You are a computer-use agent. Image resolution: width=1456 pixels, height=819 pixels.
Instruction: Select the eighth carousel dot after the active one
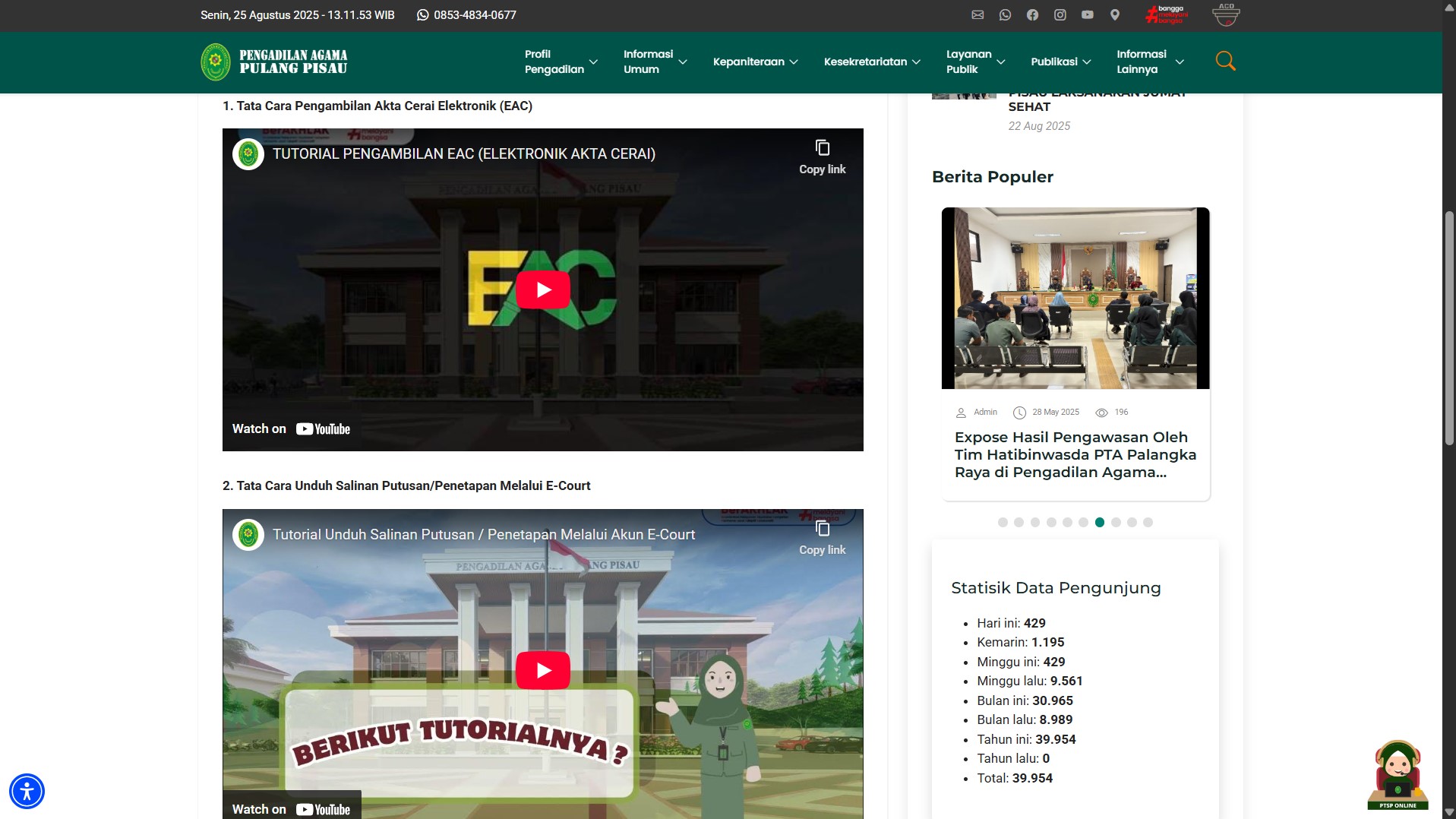[1116, 523]
